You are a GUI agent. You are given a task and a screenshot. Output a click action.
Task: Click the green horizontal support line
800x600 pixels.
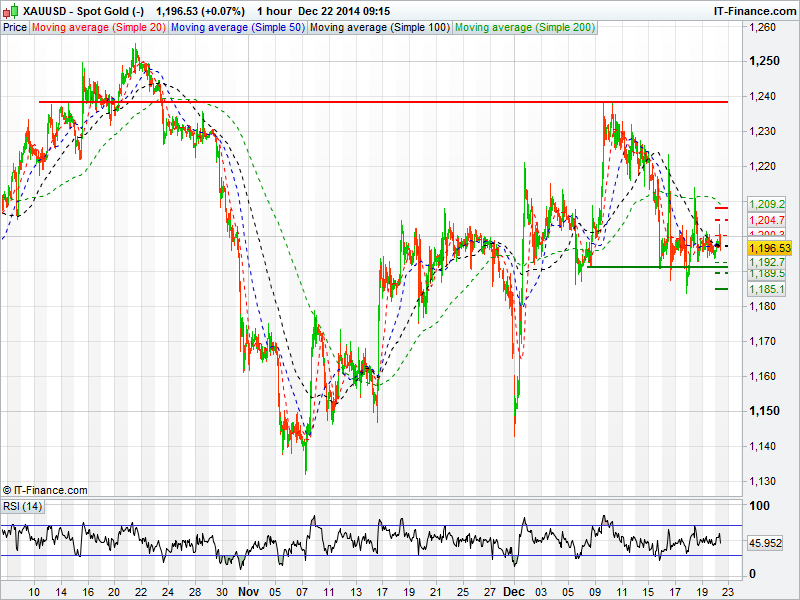coord(650,266)
